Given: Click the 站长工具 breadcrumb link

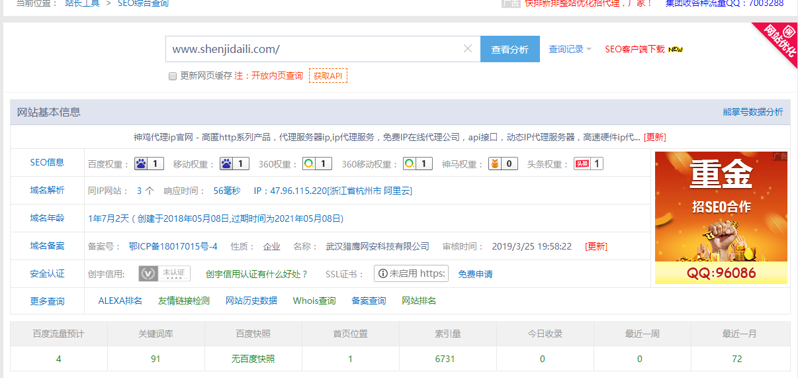Looking at the screenshot, I should pos(82,4).
